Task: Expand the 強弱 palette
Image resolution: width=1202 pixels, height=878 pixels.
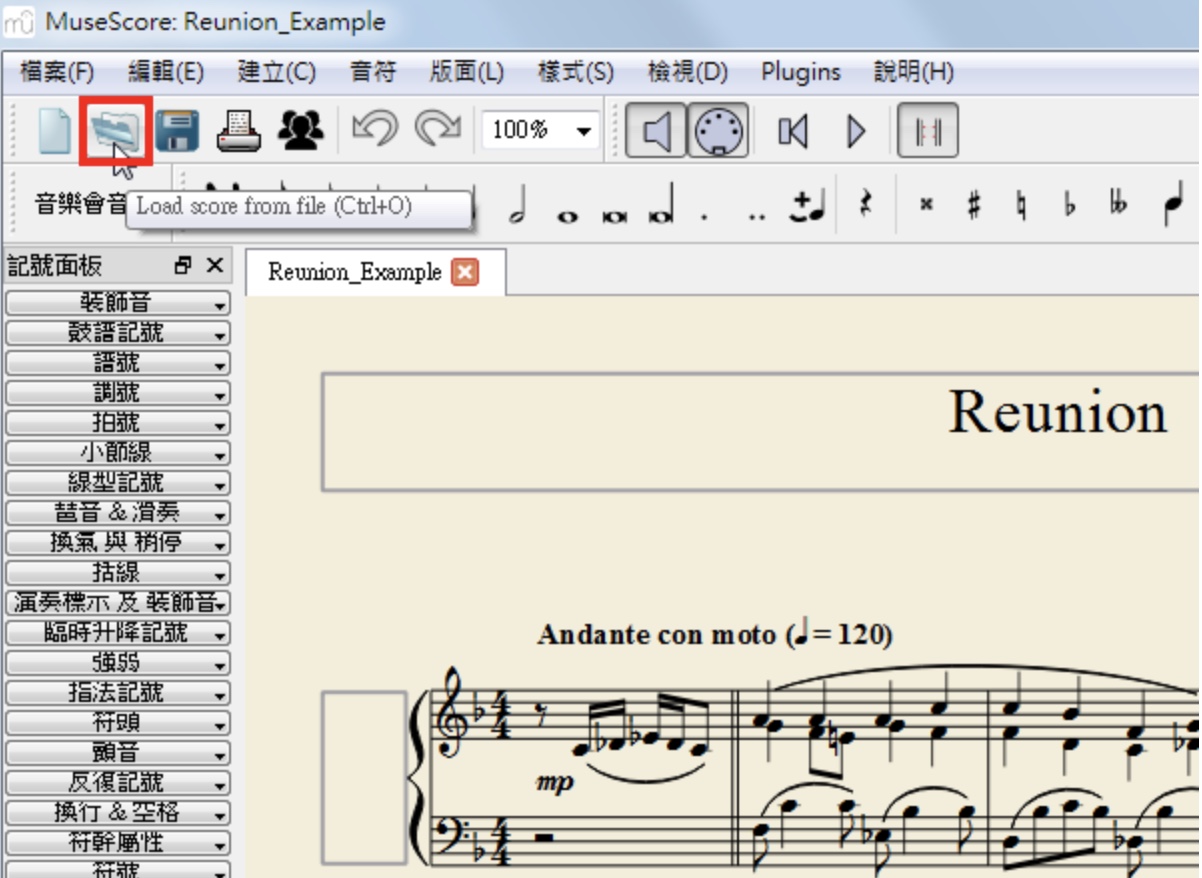Action: click(x=117, y=663)
